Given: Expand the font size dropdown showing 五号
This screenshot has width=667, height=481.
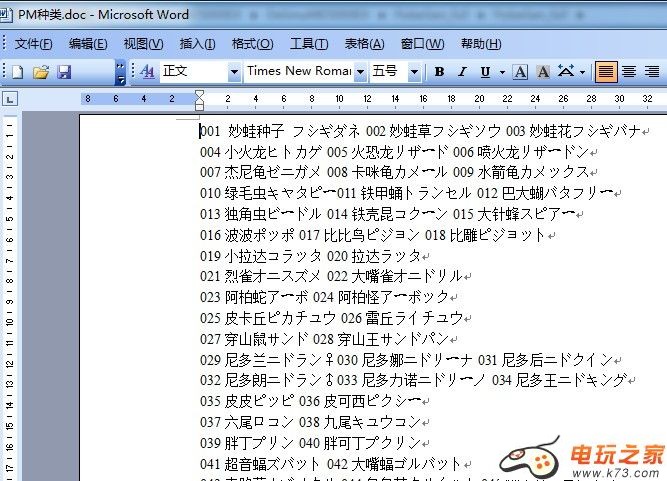Looking at the screenshot, I should coord(416,72).
